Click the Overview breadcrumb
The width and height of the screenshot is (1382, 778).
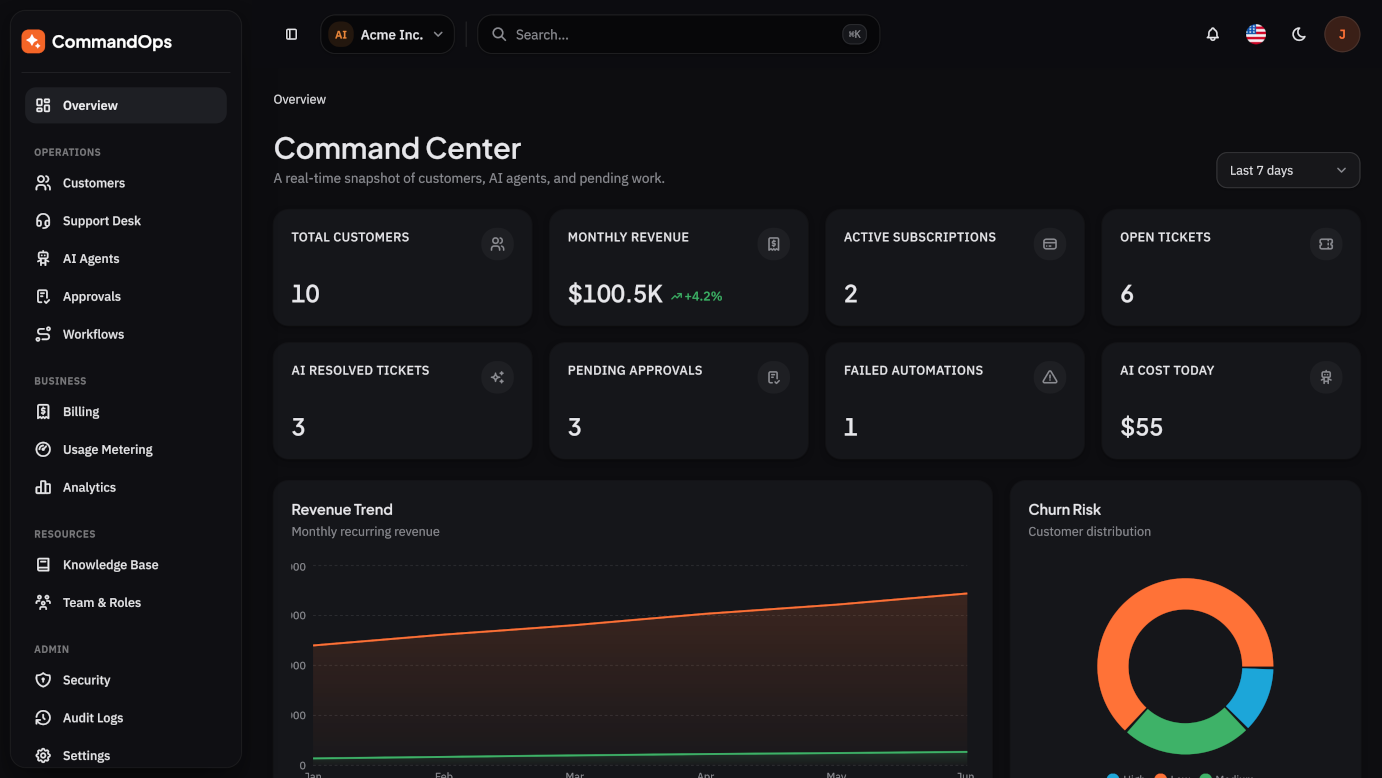[300, 99]
